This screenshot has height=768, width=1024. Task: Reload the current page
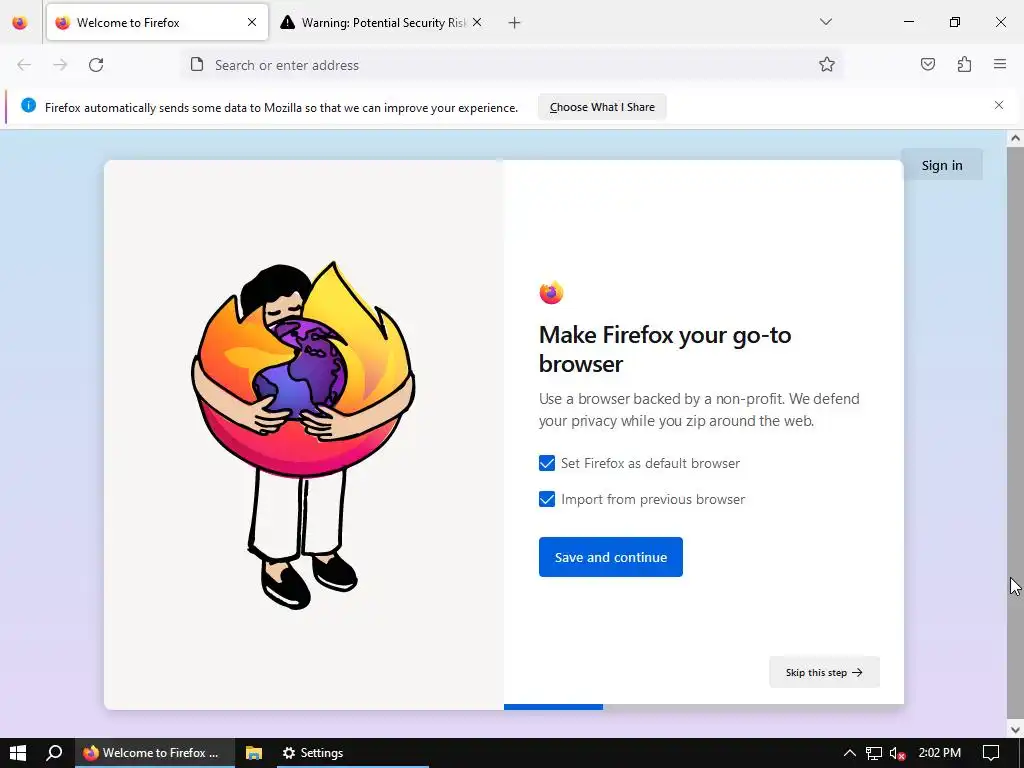click(96, 65)
